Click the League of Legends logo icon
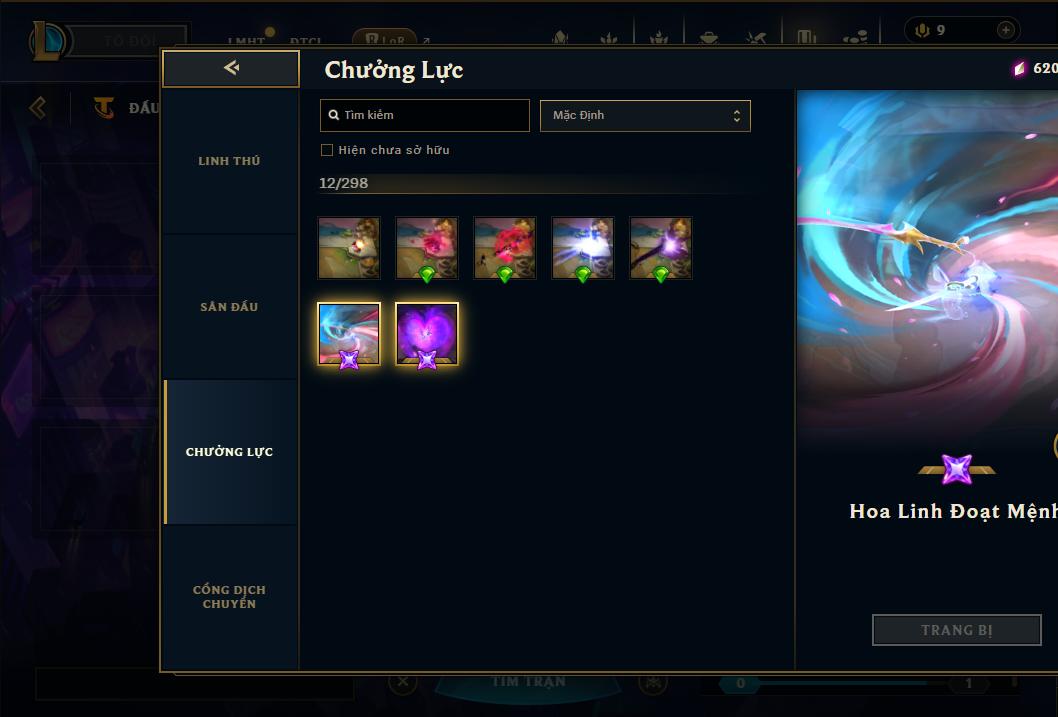Screen dimensions: 1058x717 tap(49, 40)
